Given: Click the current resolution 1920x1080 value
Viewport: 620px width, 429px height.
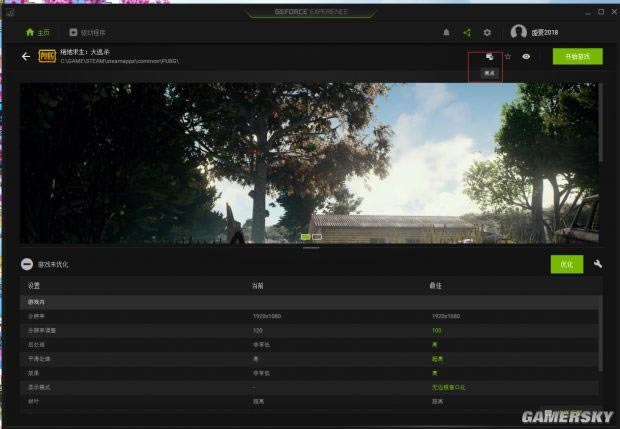Looking at the screenshot, I should coord(267,316).
